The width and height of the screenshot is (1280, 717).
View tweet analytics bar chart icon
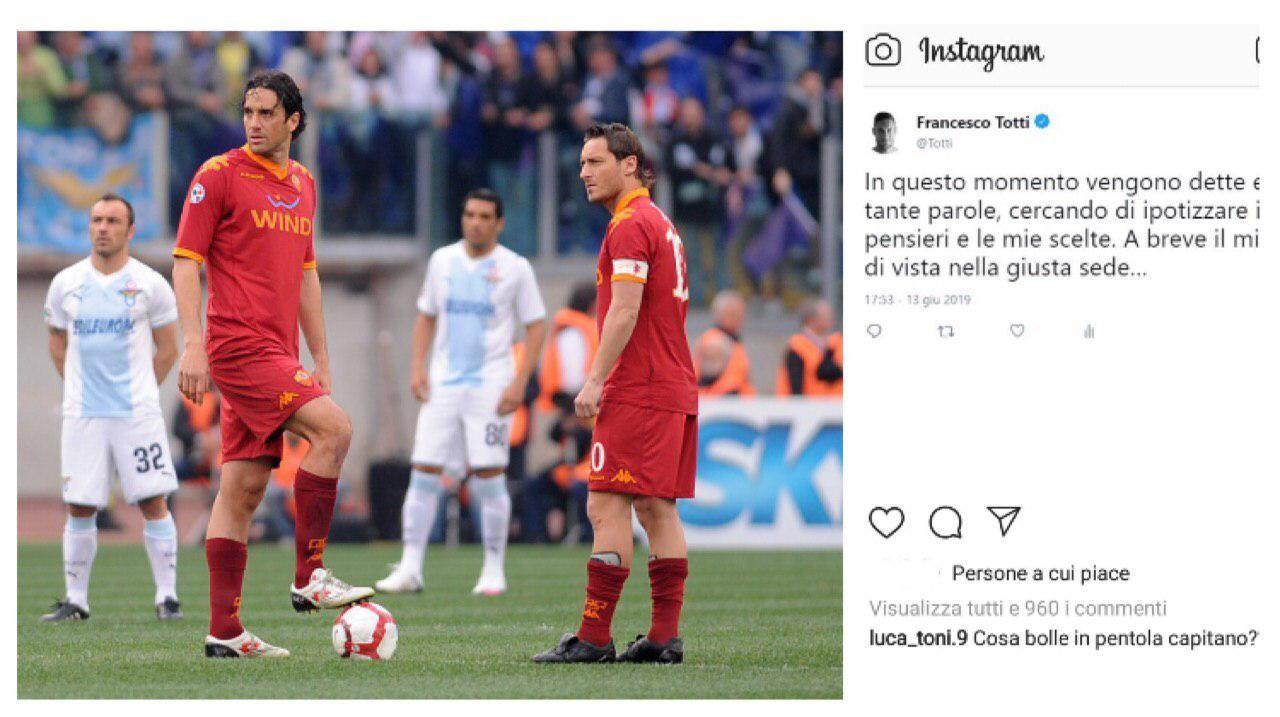1088,331
